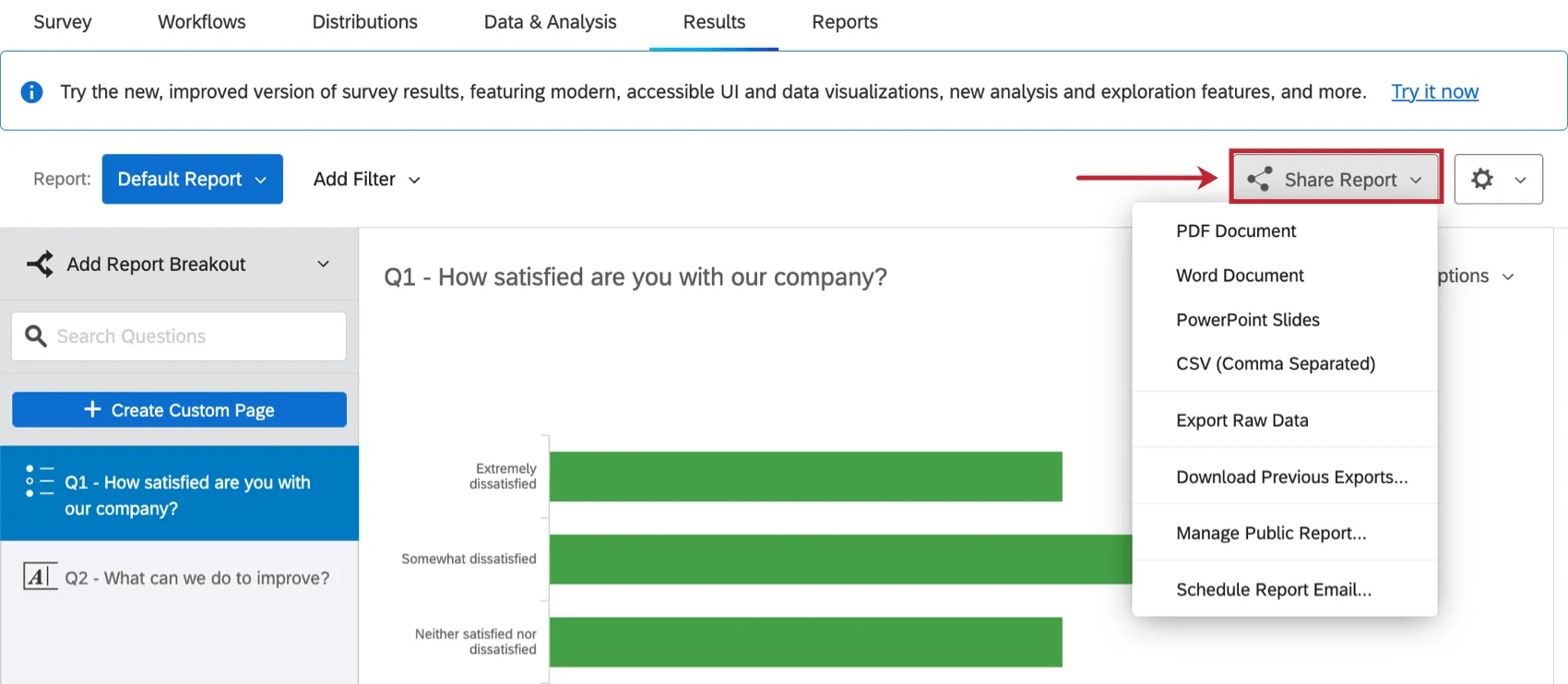Open the Default Report dropdown
Image resolution: width=1568 pixels, height=684 pixels.
192,179
